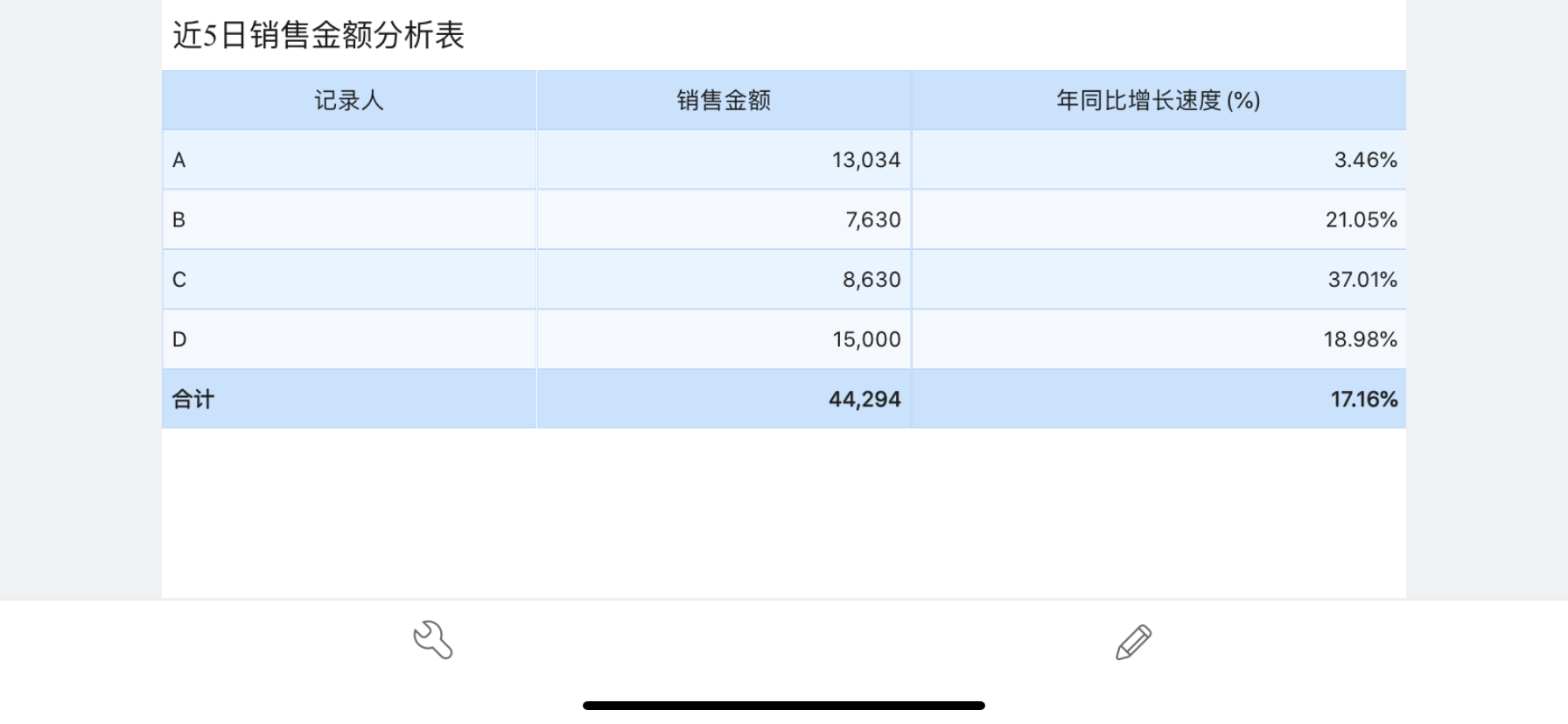Tap the pencil edit icon

click(x=1133, y=642)
